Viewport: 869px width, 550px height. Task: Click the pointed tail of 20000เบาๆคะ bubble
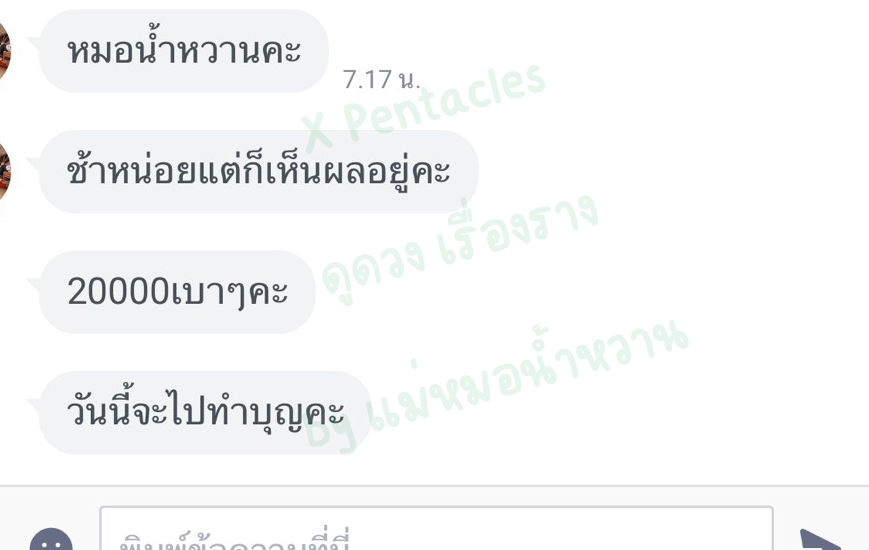[33, 283]
